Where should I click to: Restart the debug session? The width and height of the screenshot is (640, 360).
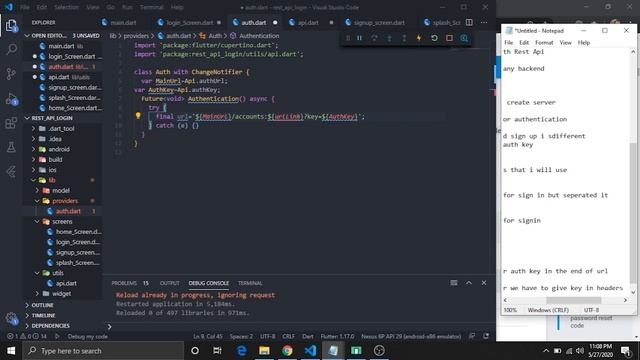pyautogui.click(x=434, y=38)
